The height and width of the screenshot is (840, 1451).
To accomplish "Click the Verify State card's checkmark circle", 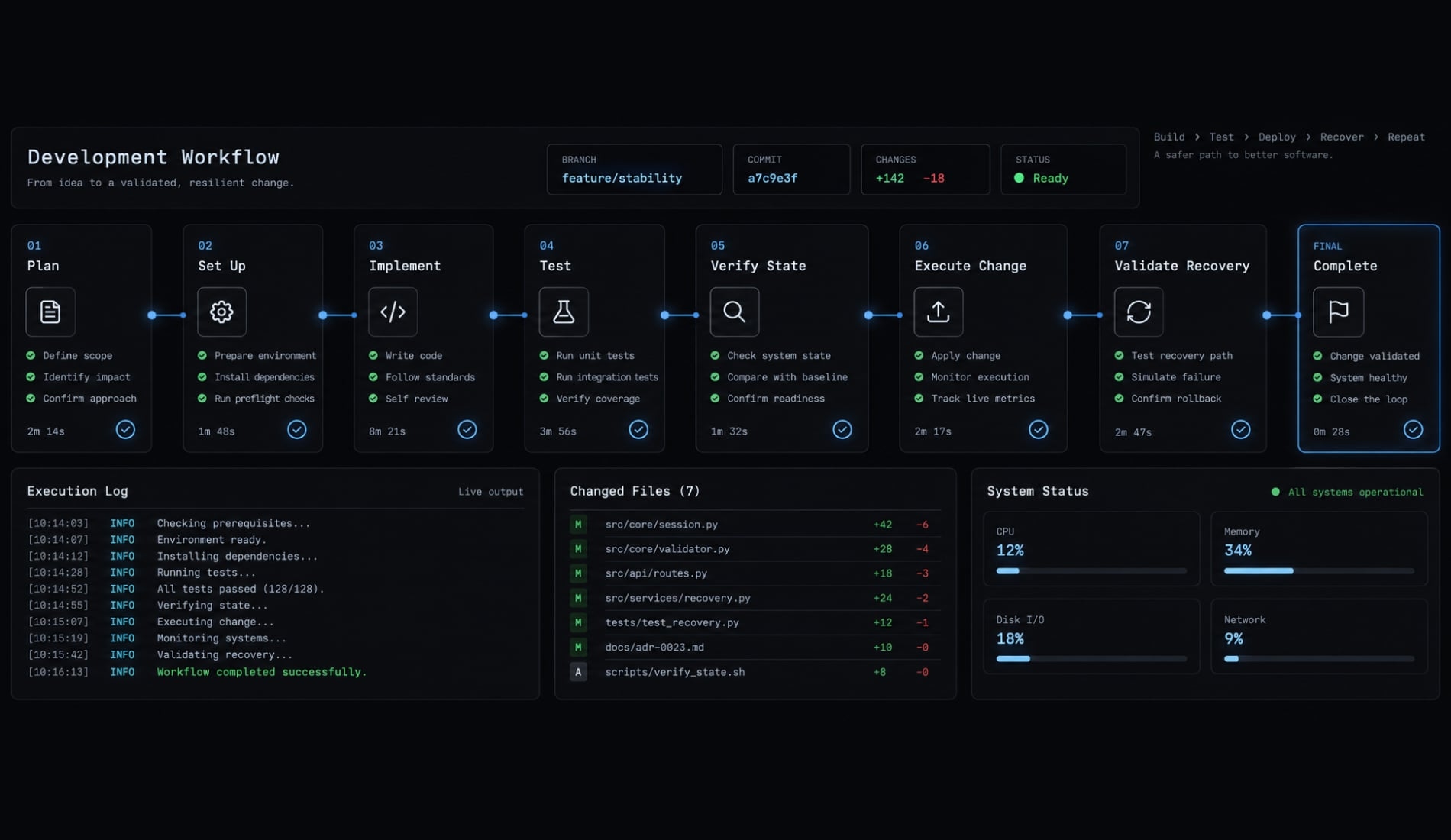I will pos(842,429).
